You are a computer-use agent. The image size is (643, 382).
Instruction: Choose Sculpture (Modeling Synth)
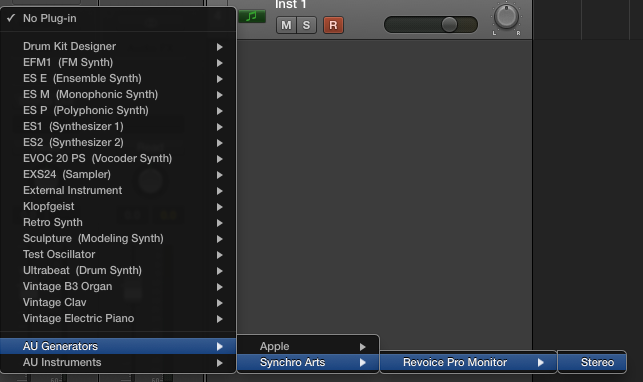[118, 238]
